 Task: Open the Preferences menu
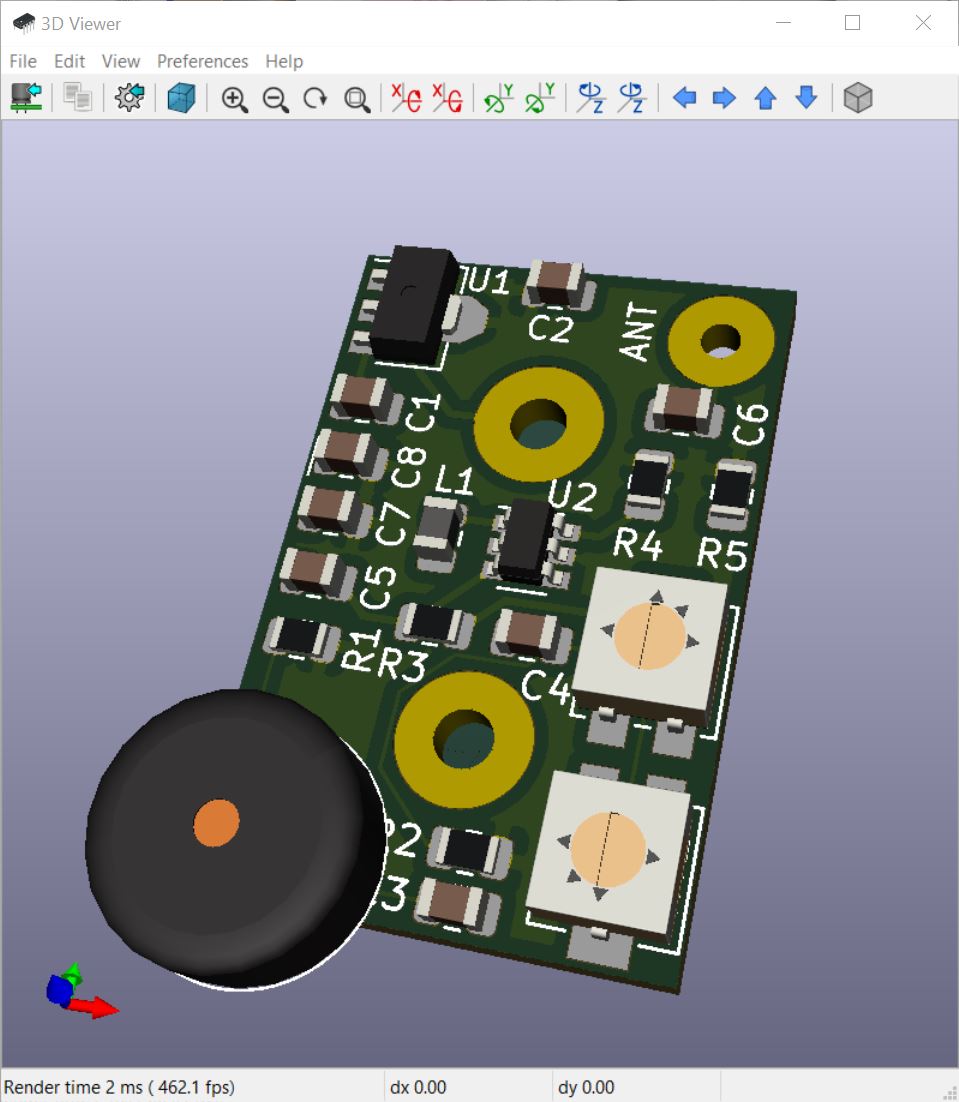coord(202,61)
